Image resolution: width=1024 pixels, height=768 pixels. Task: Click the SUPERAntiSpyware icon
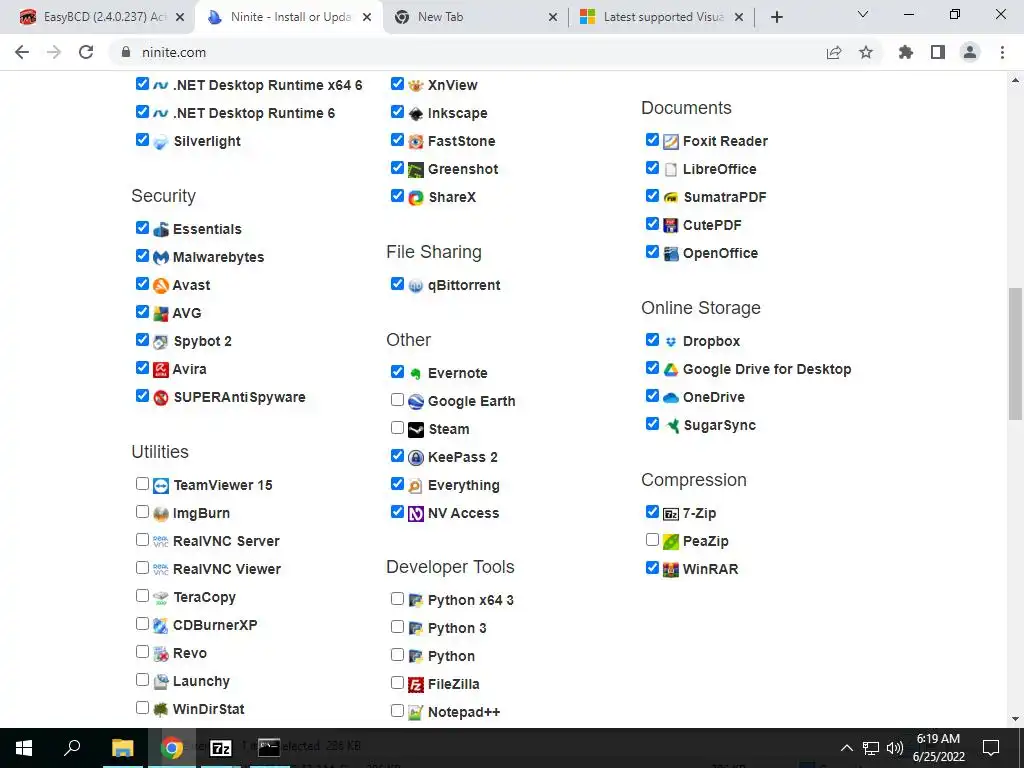(x=161, y=398)
